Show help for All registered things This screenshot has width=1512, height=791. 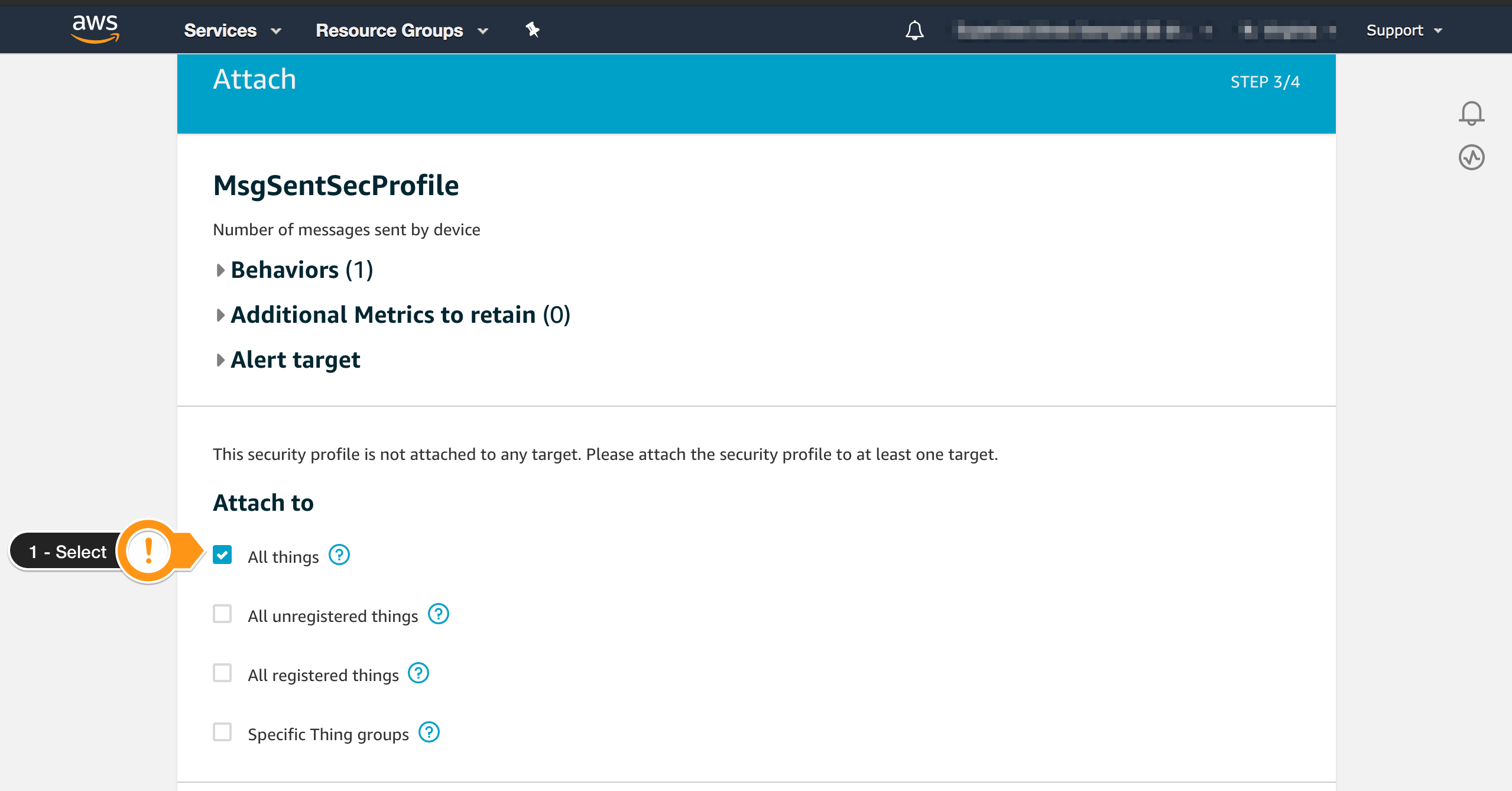(418, 673)
